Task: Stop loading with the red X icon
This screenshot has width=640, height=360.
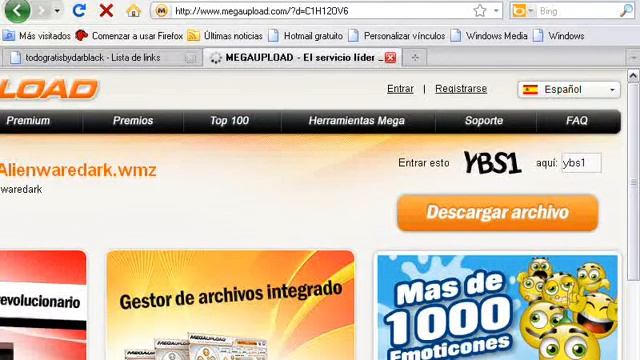Action: tap(106, 11)
